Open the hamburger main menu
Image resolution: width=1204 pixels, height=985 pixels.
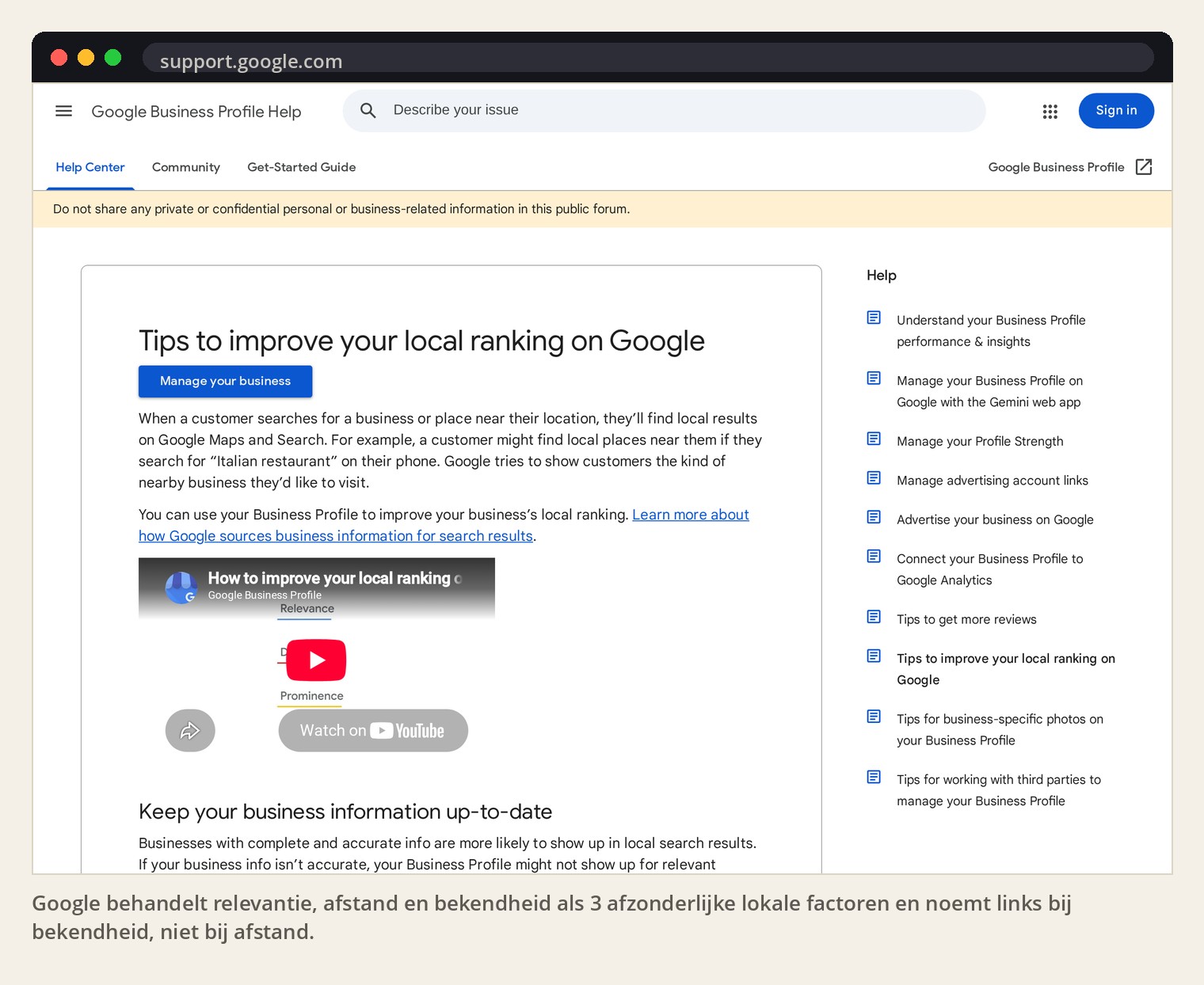(63, 111)
